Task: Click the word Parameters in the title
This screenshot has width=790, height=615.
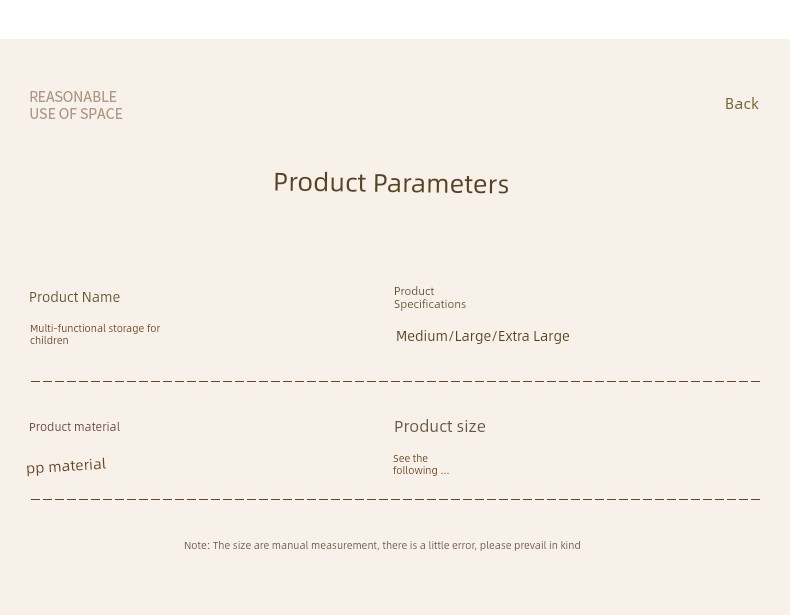Action: point(441,184)
